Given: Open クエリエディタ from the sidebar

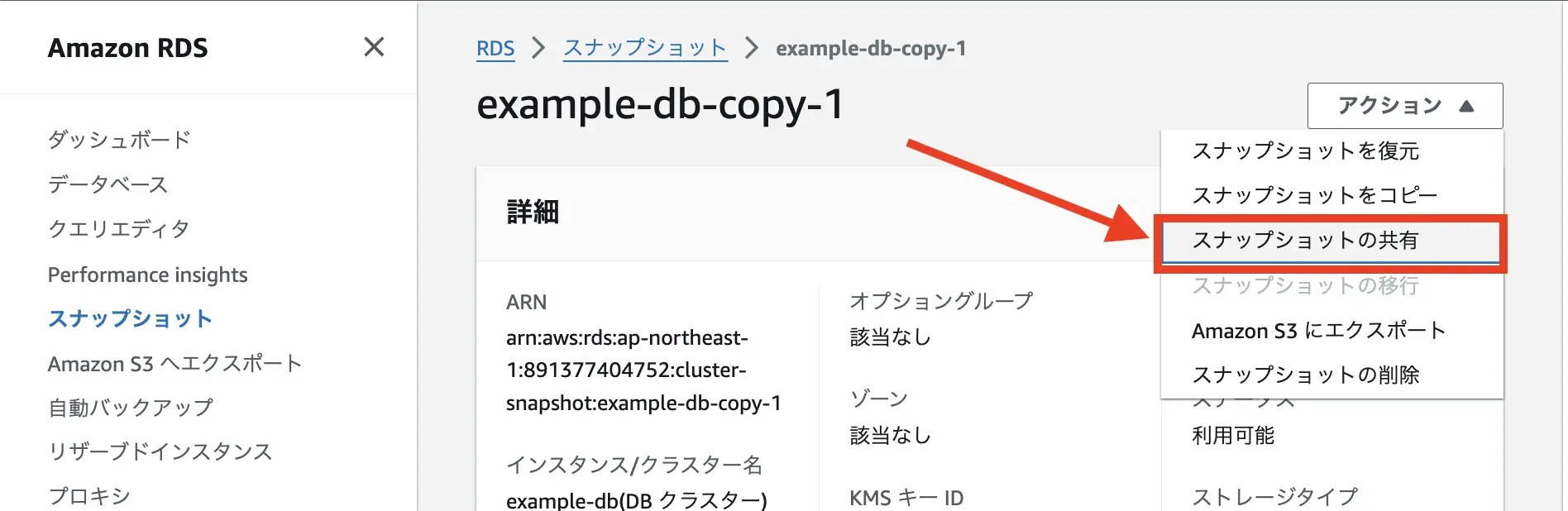Looking at the screenshot, I should point(118,229).
